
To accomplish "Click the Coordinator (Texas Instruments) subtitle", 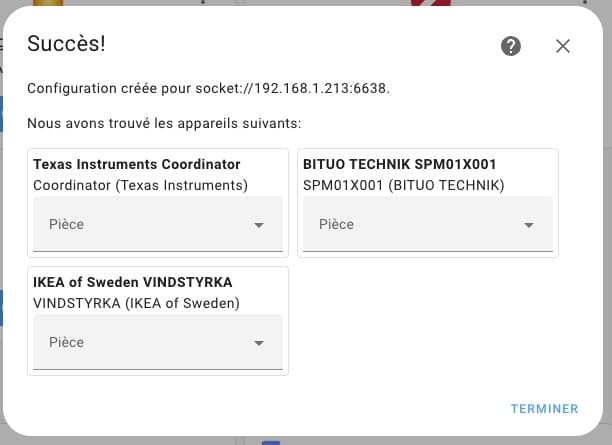I will 140,185.
